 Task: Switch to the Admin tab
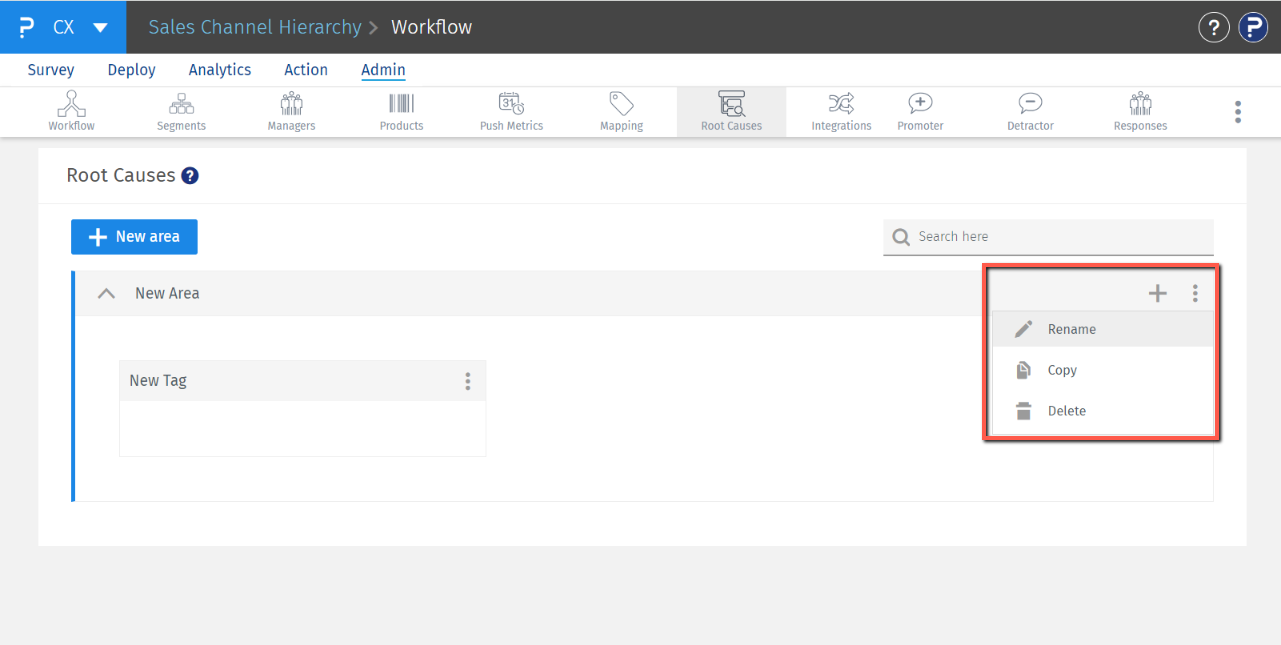click(383, 69)
